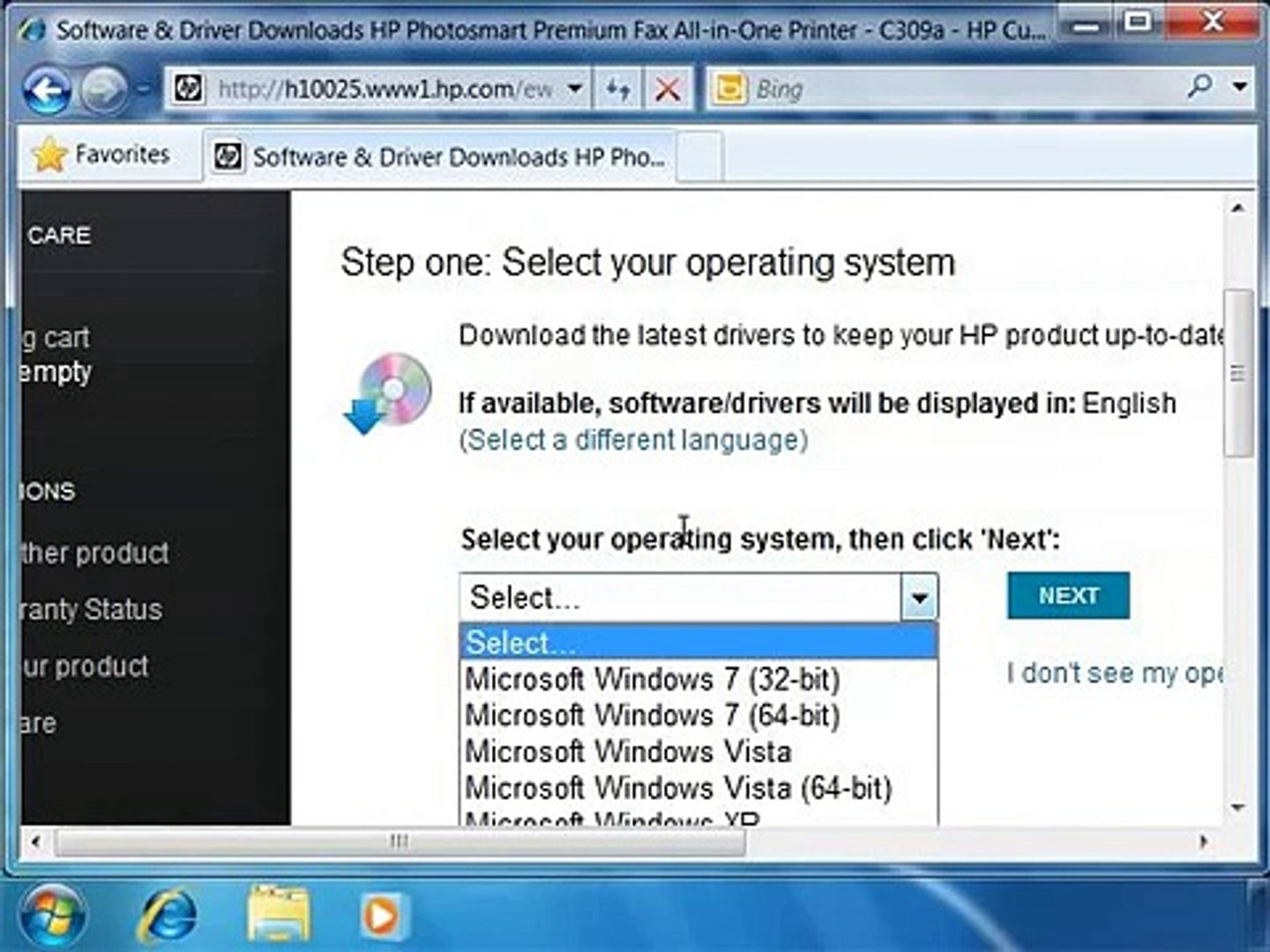Click the vertical scrollbar thumb
1270x952 pixels.
coord(1237,373)
